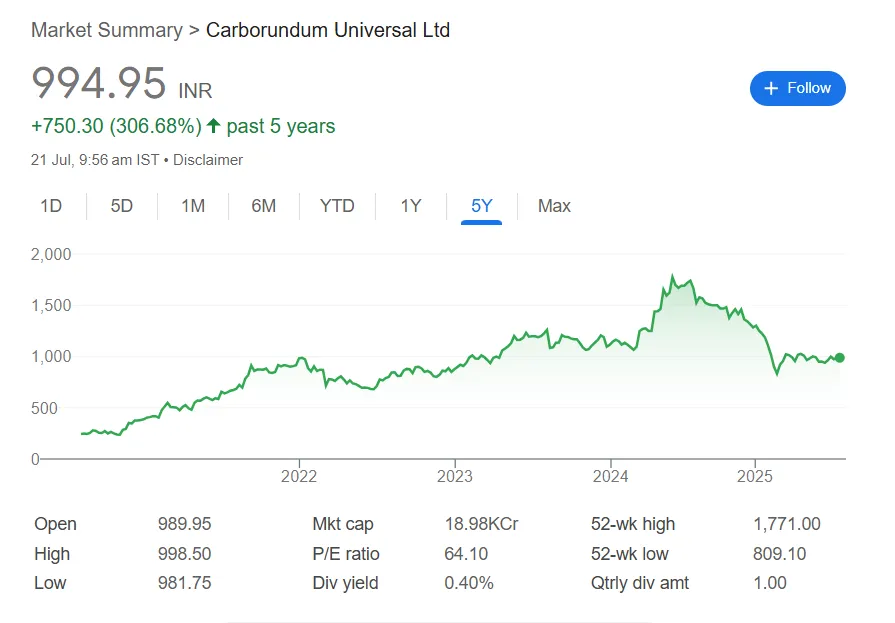Switch chart to Max range

pyautogui.click(x=554, y=206)
